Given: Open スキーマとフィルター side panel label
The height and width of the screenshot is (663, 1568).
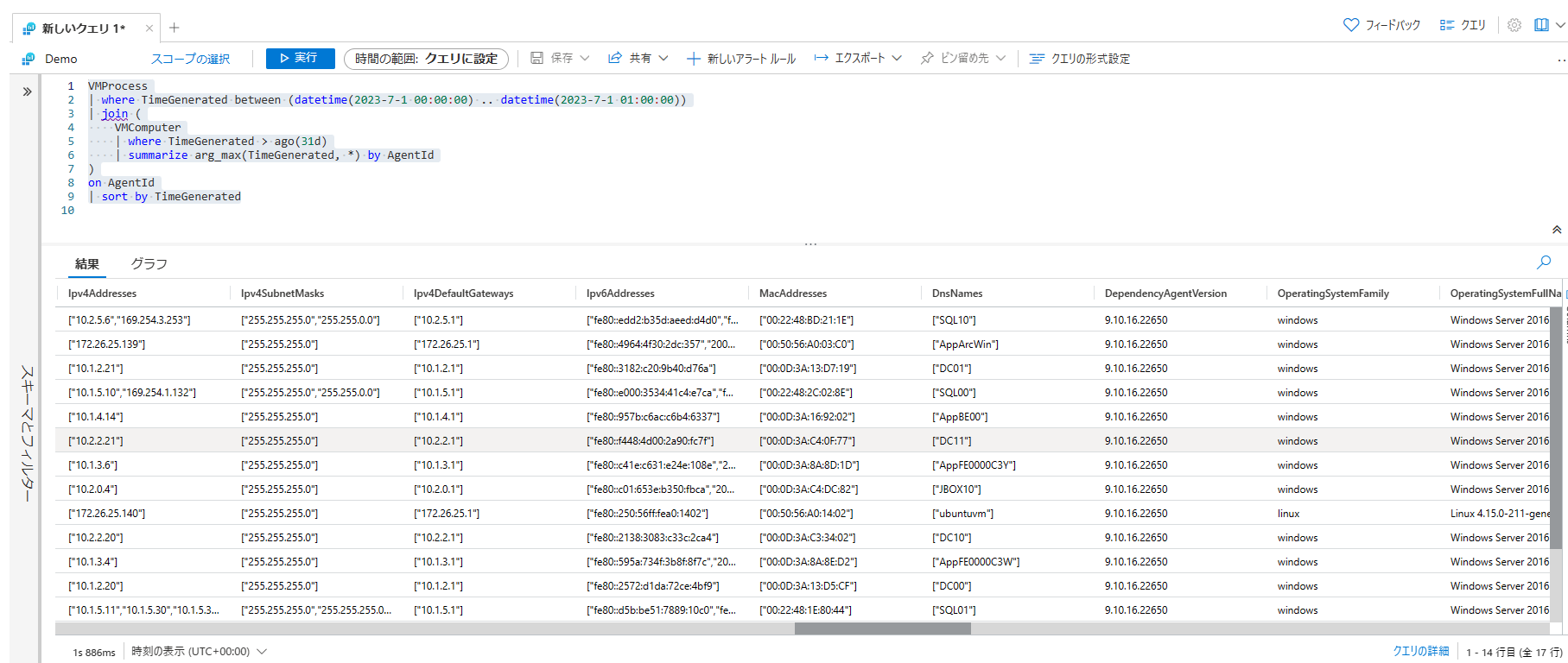Looking at the screenshot, I should (27, 433).
